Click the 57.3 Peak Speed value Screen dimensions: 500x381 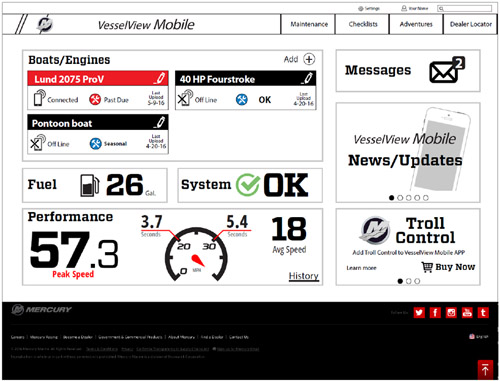coord(74,251)
